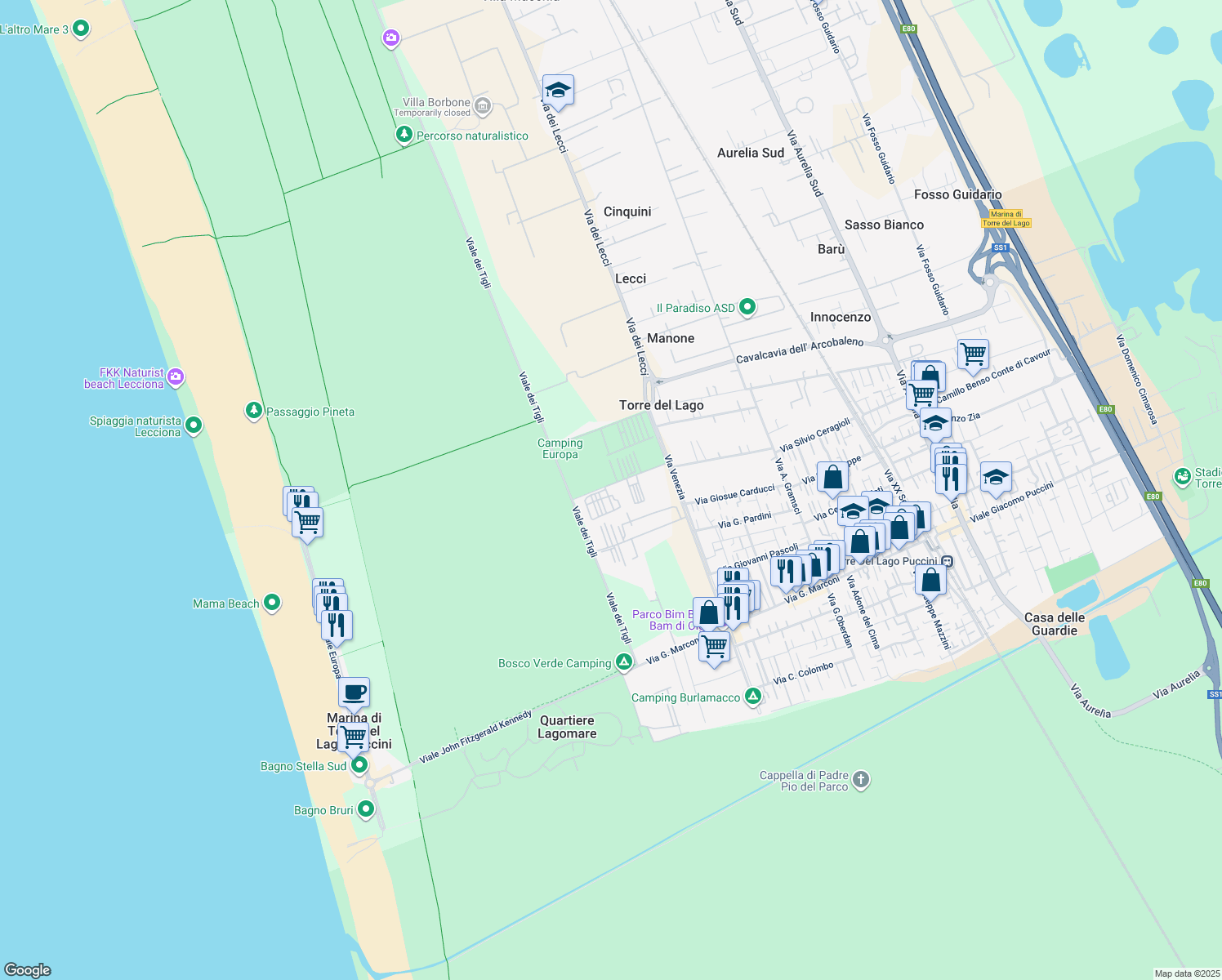Select the Bosco Verde Camping tent marker

[624, 662]
